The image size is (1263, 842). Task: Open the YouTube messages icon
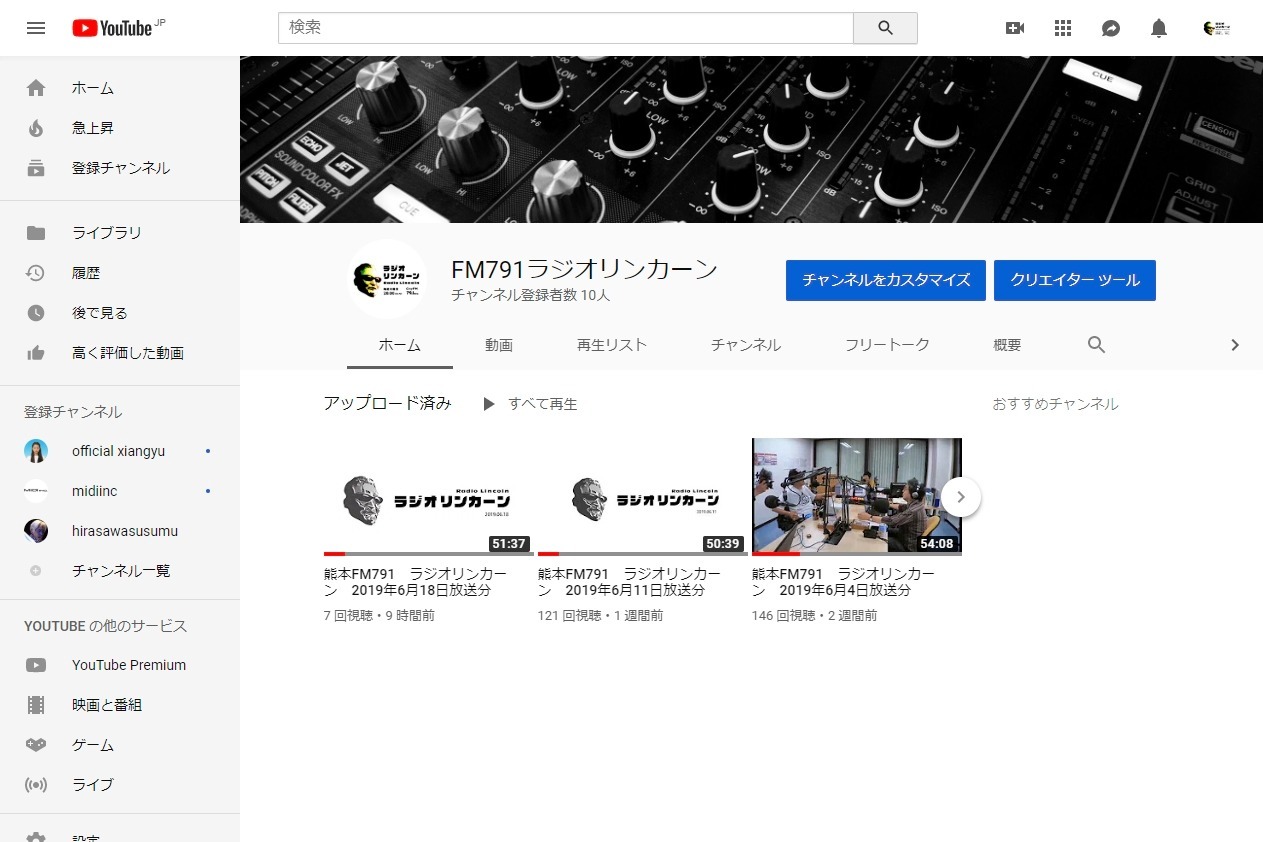pos(1110,28)
